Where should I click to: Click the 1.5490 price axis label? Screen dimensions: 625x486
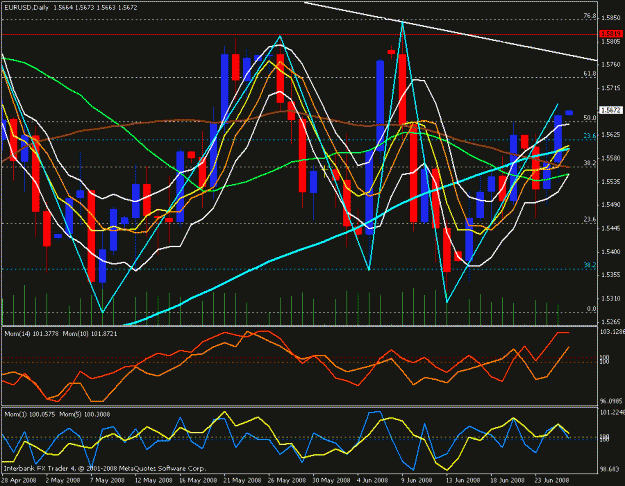pos(610,205)
